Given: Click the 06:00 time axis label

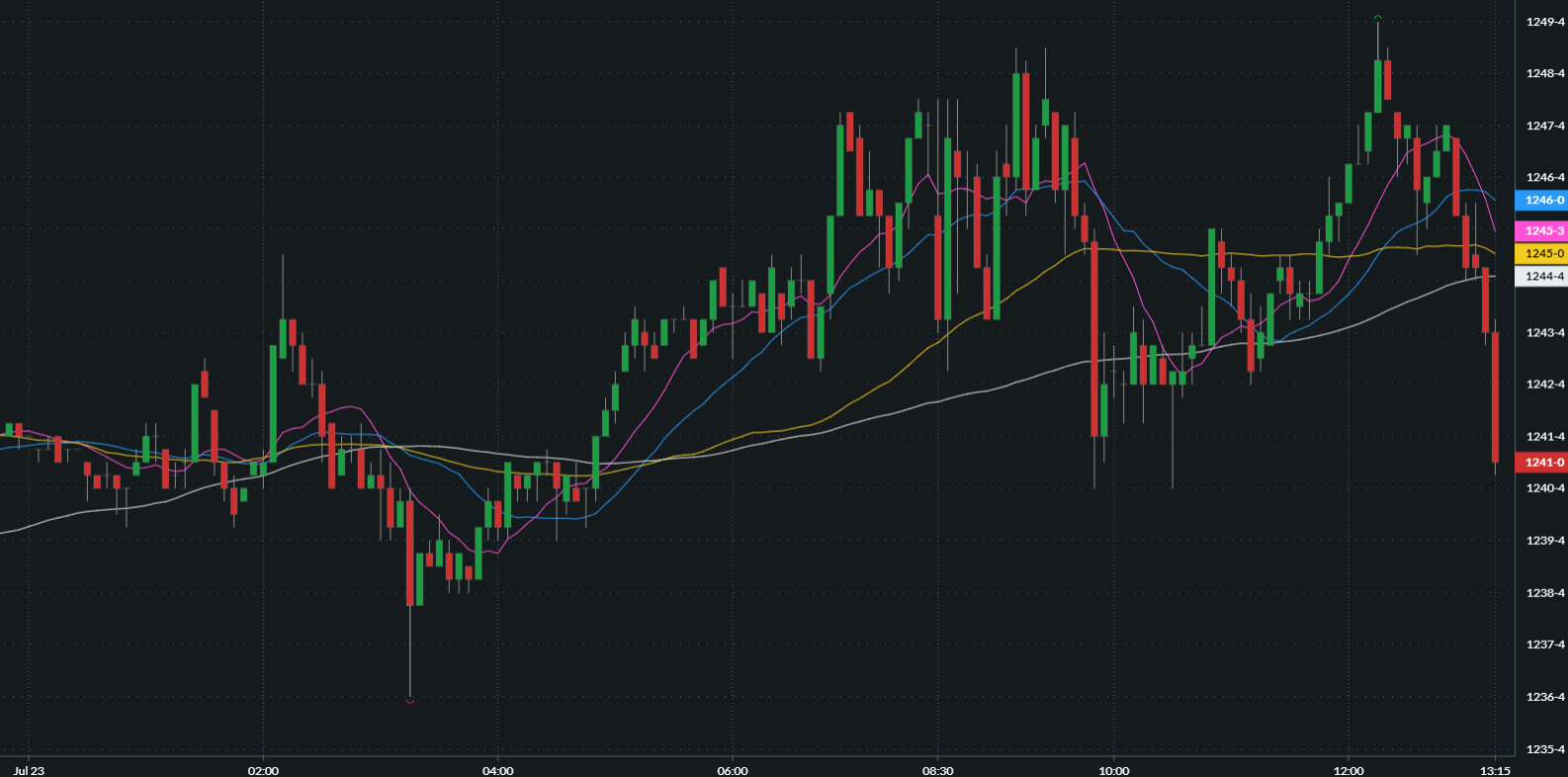Looking at the screenshot, I should point(733,770).
